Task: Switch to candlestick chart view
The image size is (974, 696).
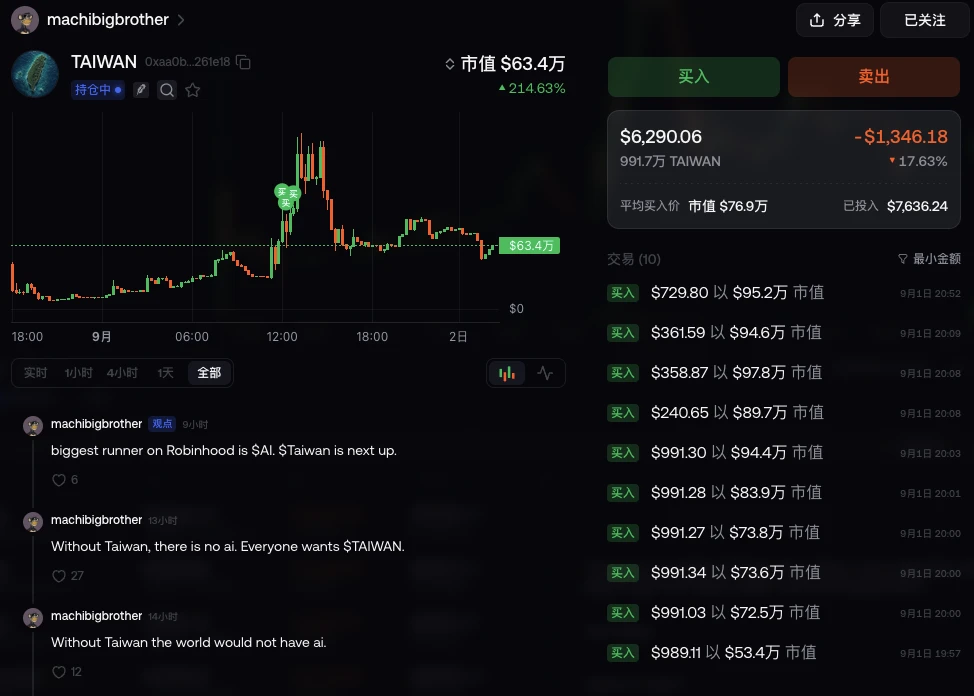Action: point(507,373)
